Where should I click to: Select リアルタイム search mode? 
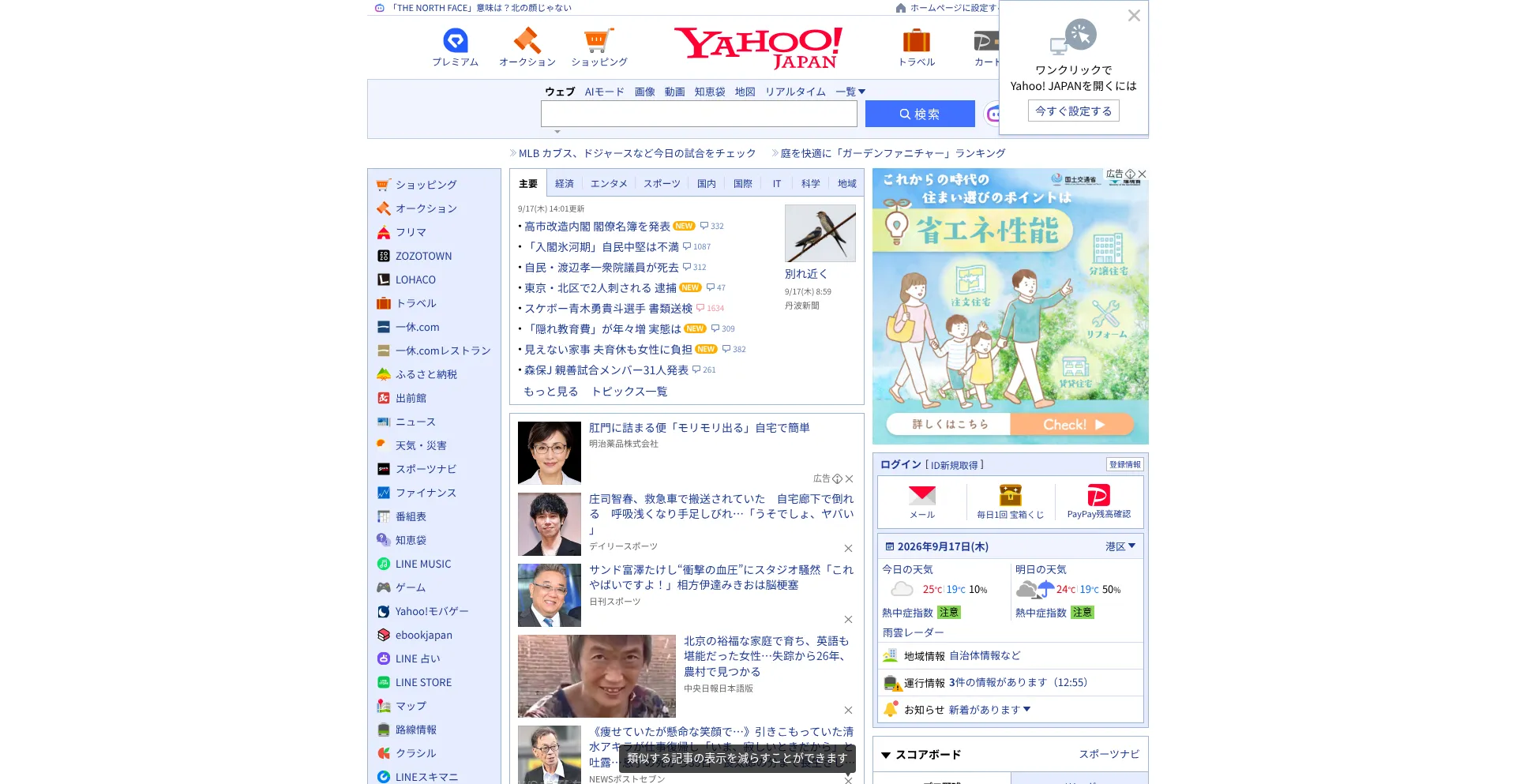(x=795, y=92)
